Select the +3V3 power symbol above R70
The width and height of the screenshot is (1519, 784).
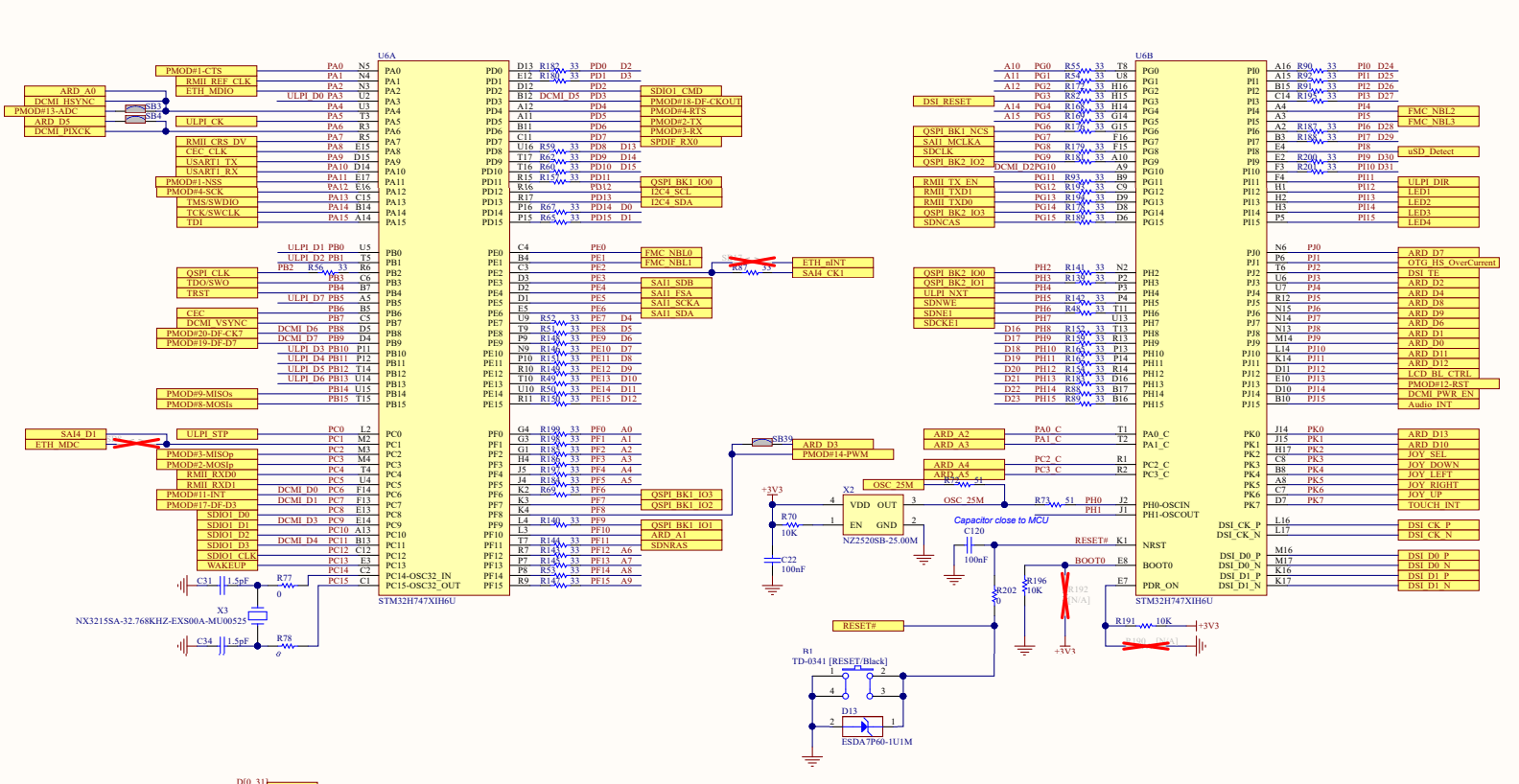click(772, 492)
